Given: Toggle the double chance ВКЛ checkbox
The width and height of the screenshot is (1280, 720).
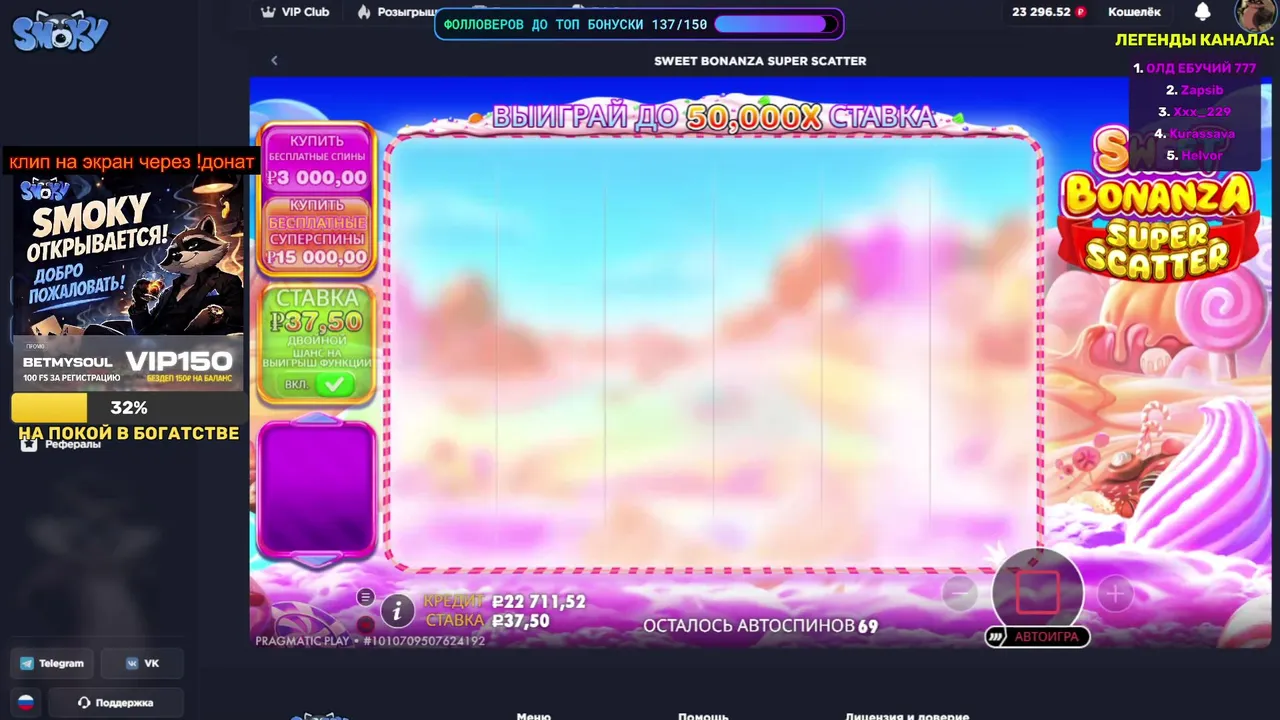Looking at the screenshot, I should 334,384.
